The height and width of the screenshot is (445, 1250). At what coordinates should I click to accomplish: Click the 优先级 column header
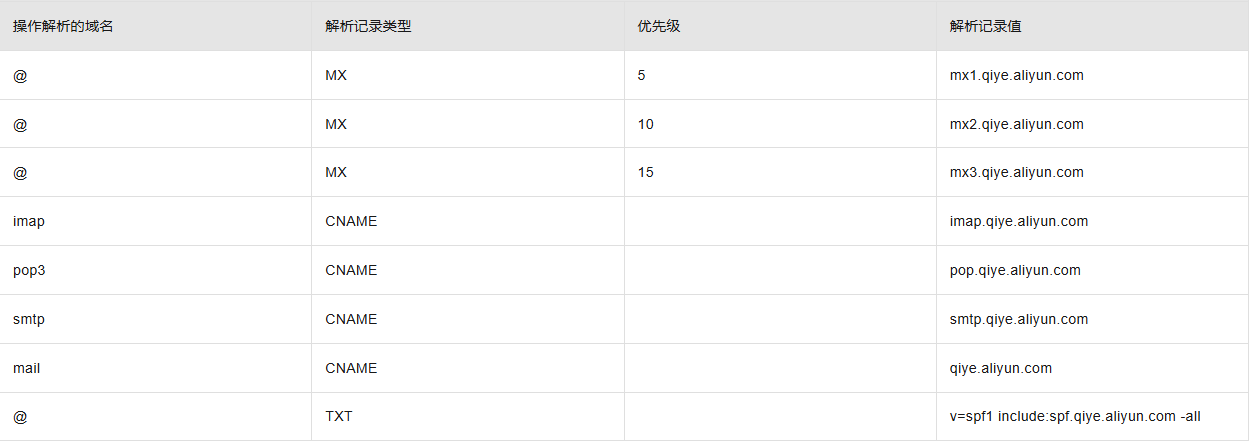(x=658, y=26)
